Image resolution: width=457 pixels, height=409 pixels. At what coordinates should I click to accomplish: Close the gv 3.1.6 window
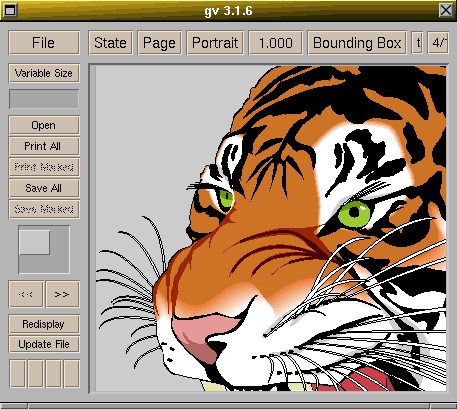(x=446, y=10)
